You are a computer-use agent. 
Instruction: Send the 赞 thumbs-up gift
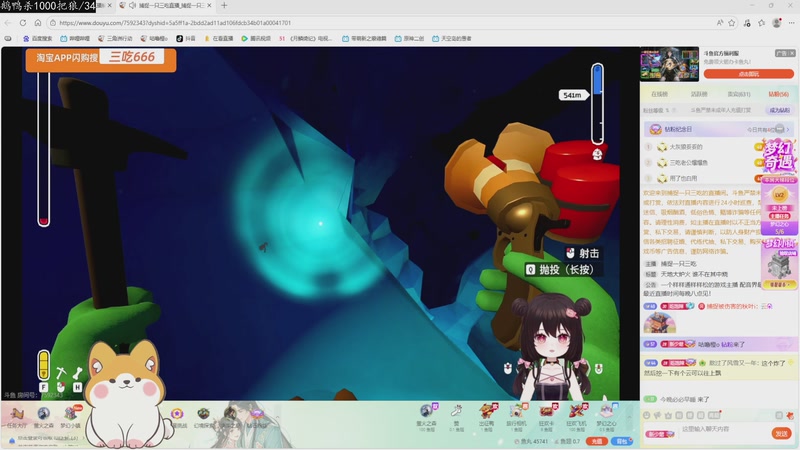(457, 418)
